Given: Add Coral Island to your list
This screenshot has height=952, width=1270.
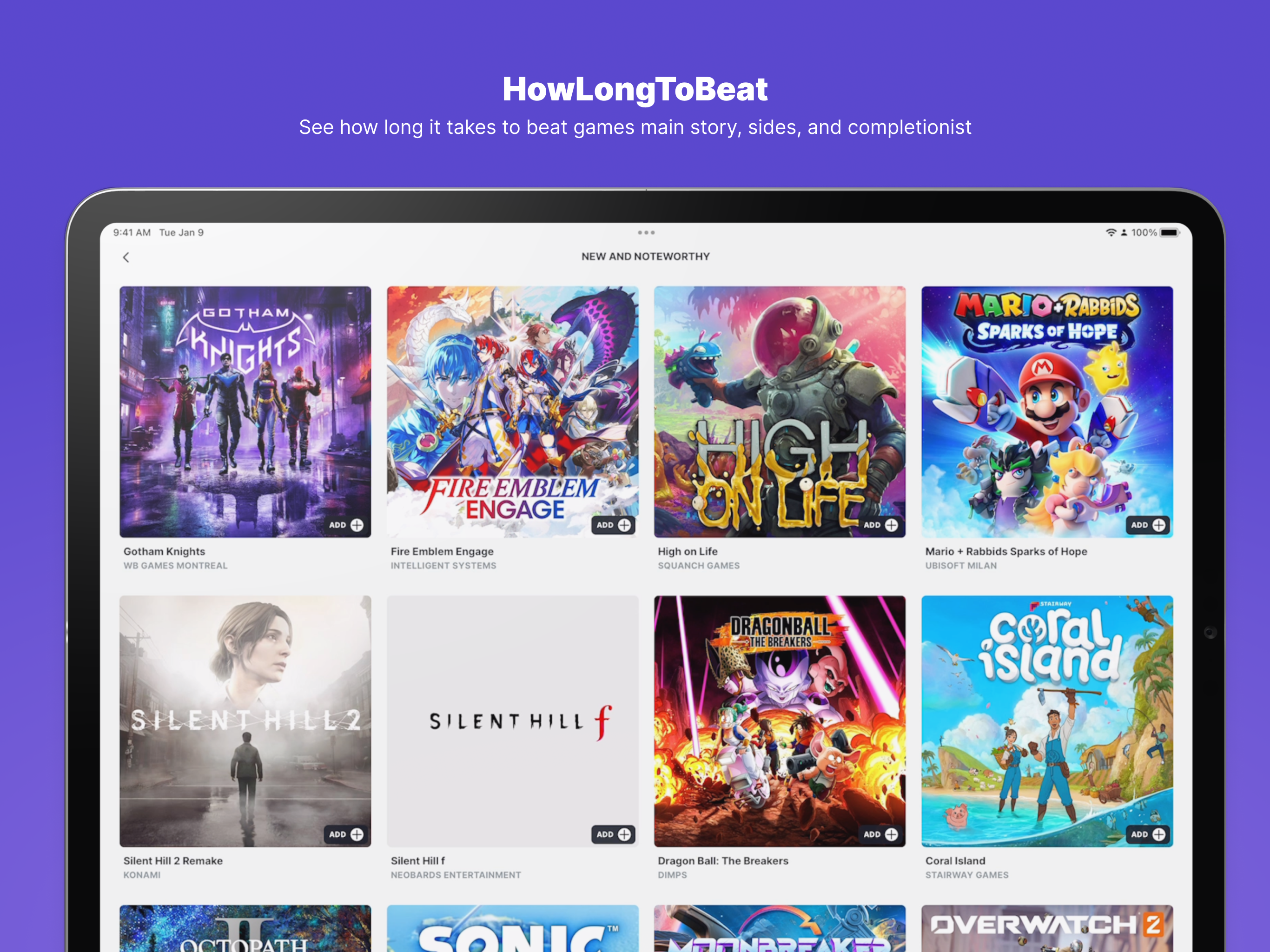Looking at the screenshot, I should tap(1148, 834).
